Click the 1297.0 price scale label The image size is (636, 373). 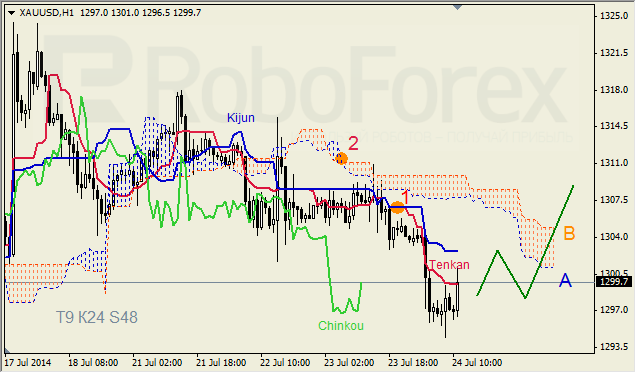[x=614, y=310]
